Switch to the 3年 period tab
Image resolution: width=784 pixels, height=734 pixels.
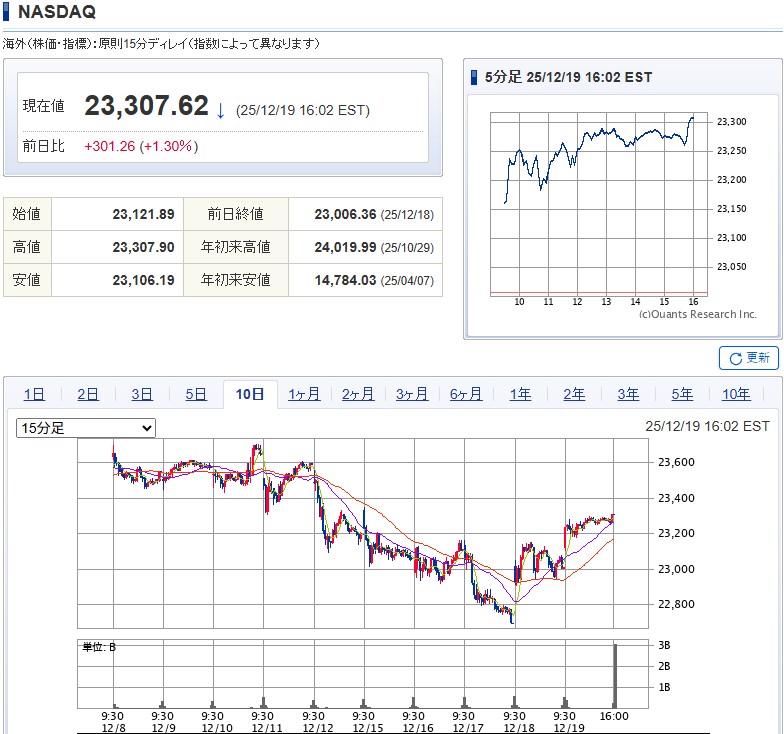(x=628, y=394)
